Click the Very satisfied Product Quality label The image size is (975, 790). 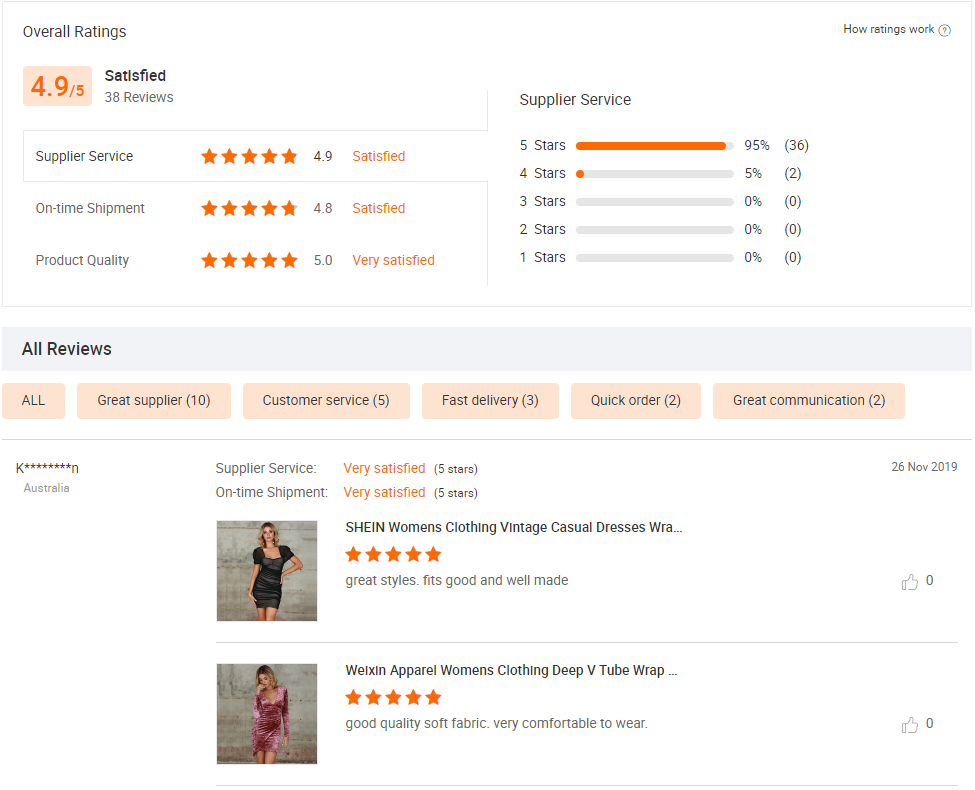point(393,260)
